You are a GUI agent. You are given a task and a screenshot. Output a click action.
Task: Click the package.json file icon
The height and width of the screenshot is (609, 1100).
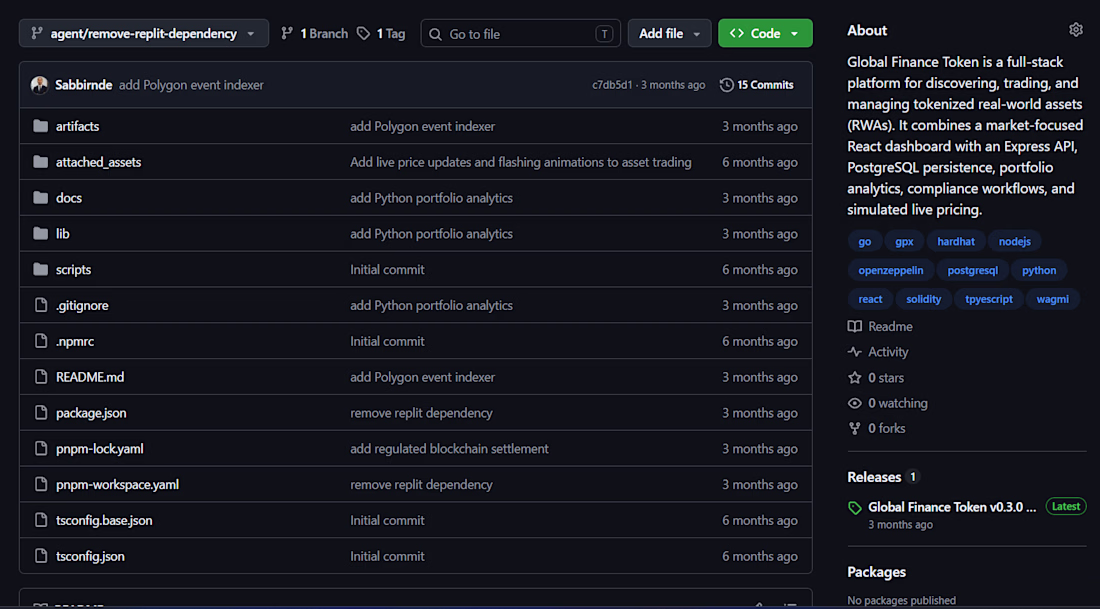point(41,413)
